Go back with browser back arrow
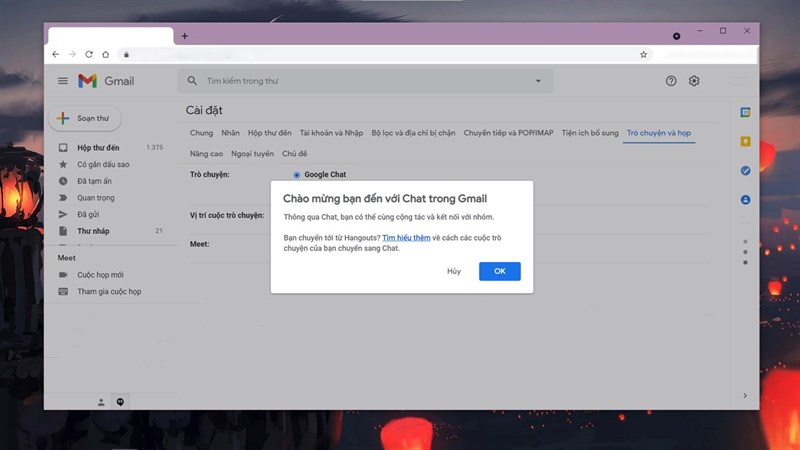Viewport: 800px width, 450px height. pos(56,54)
